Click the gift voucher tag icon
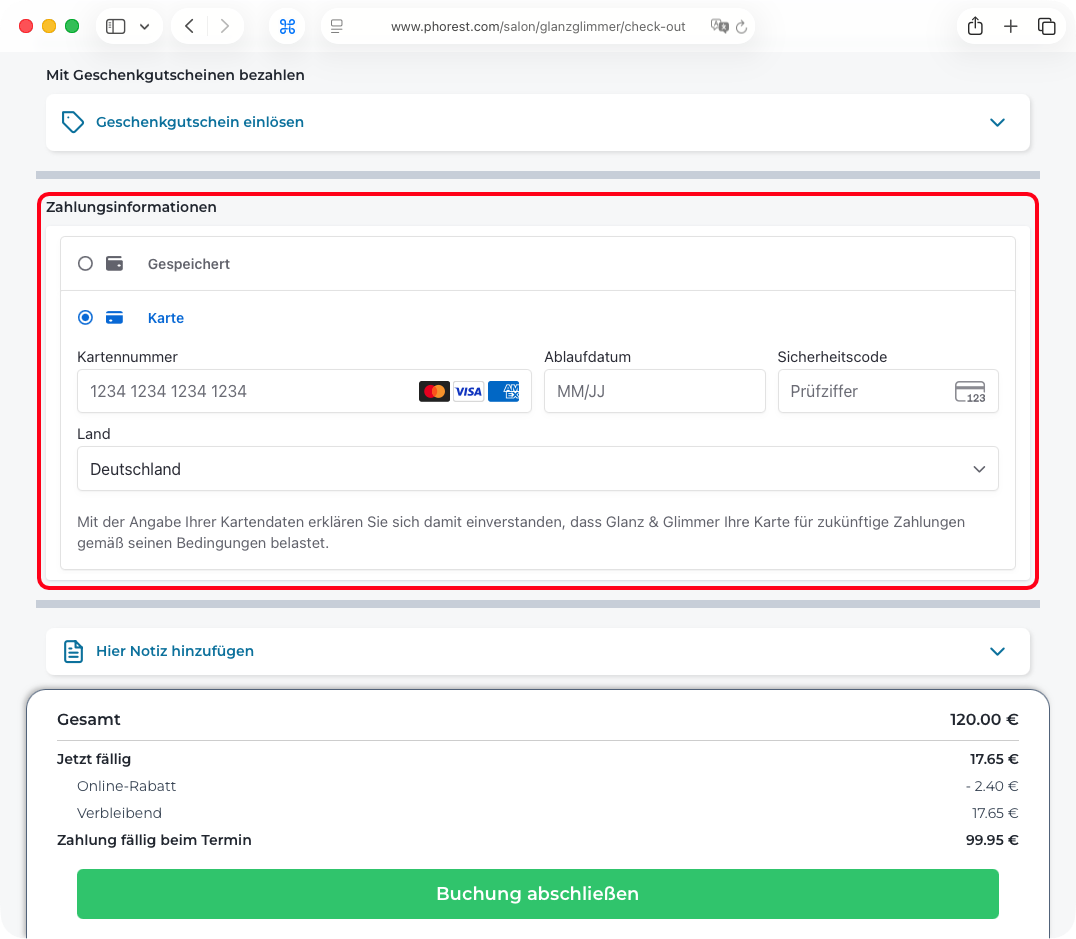Screen dimensions: 1076x939 (x=73, y=122)
